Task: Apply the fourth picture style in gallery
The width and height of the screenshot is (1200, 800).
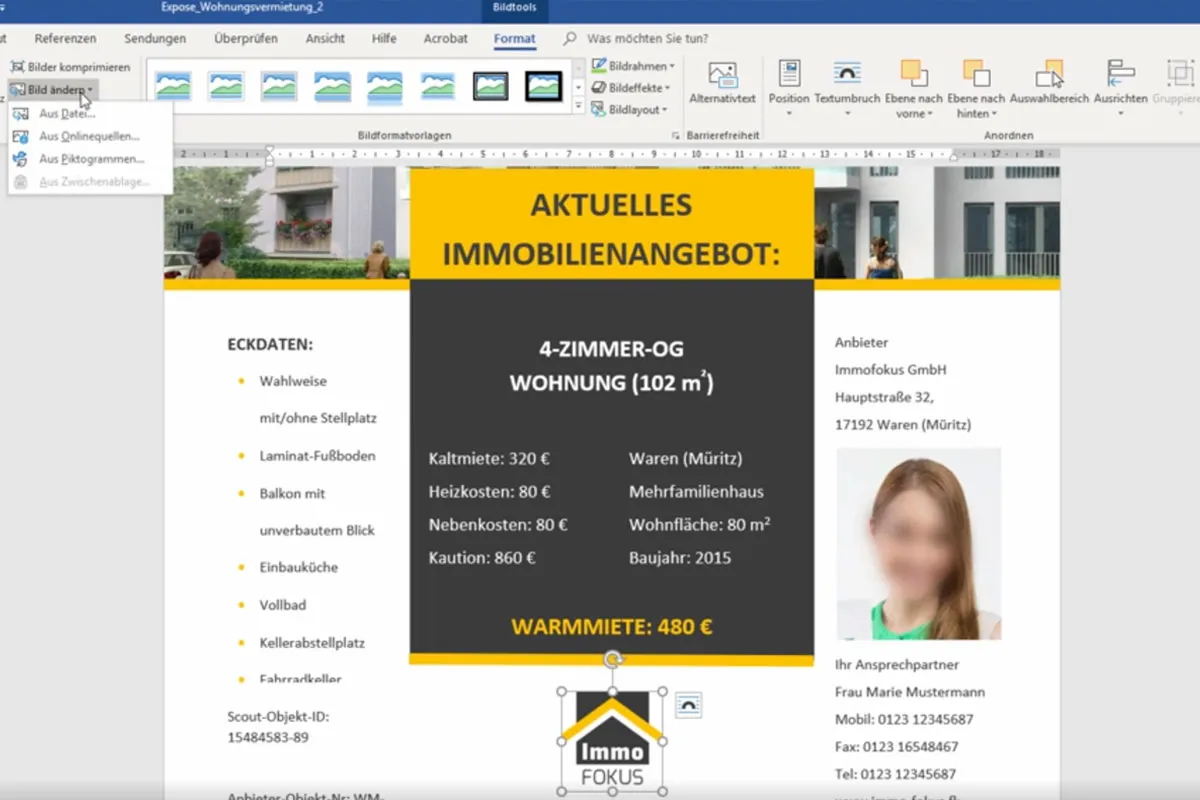Action: pyautogui.click(x=332, y=86)
